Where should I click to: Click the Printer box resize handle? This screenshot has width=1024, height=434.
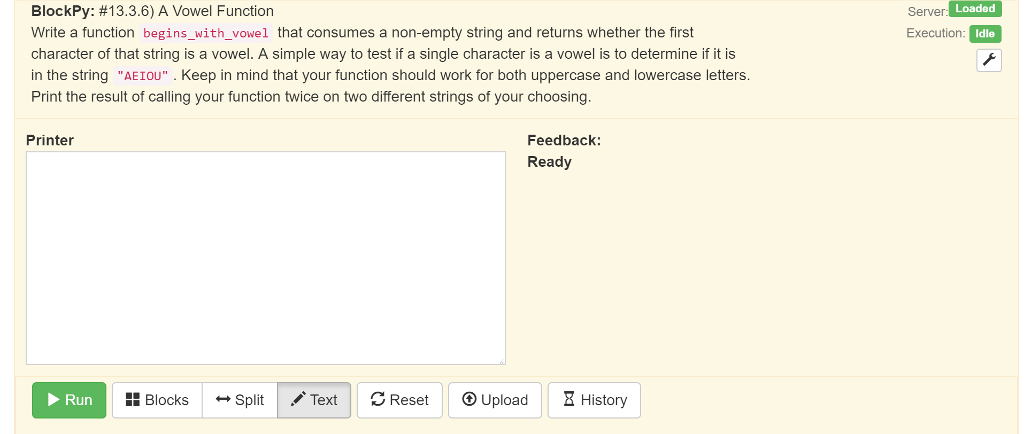pos(501,360)
